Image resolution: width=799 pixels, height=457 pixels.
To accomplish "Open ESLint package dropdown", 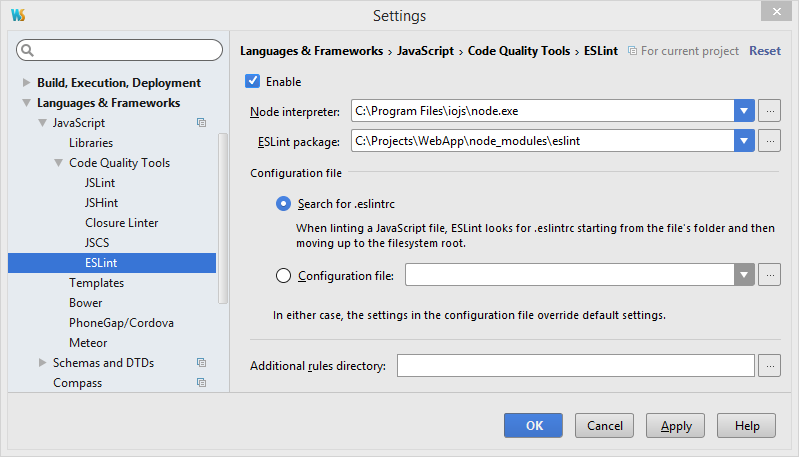I will pyautogui.click(x=744, y=141).
